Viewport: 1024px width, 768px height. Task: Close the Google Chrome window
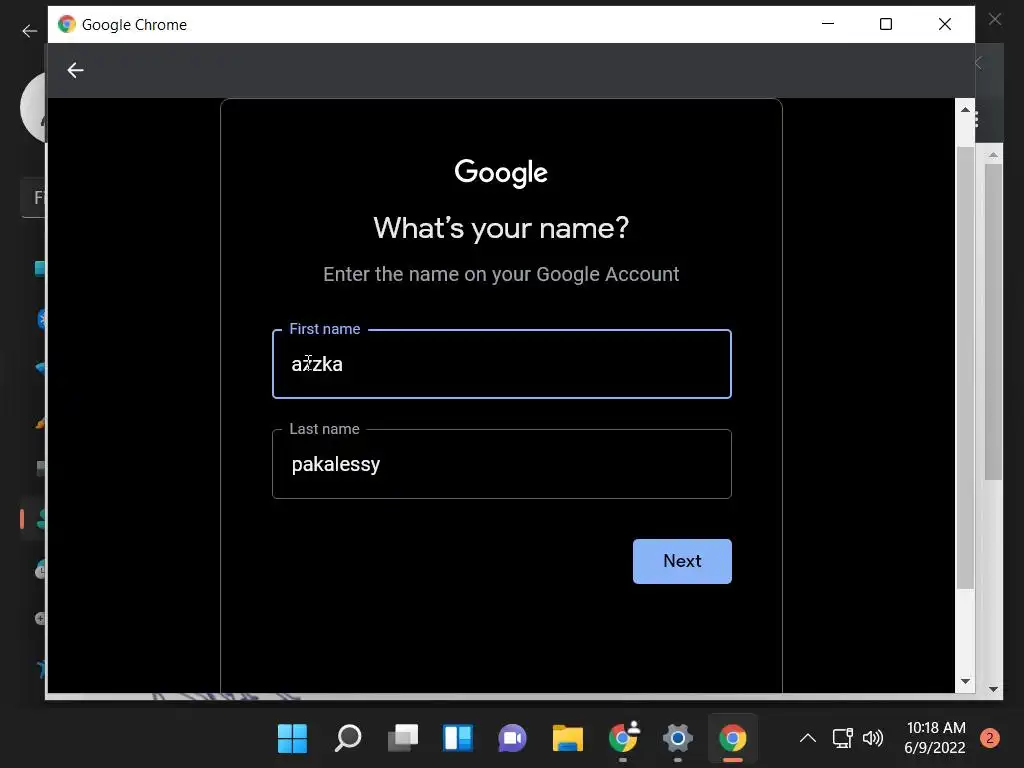[x=944, y=24]
